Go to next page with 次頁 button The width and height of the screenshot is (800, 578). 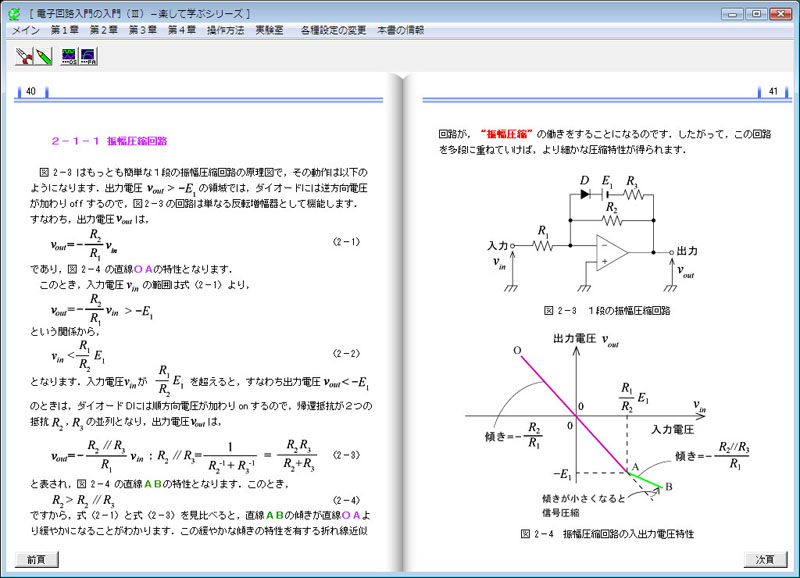[765, 559]
